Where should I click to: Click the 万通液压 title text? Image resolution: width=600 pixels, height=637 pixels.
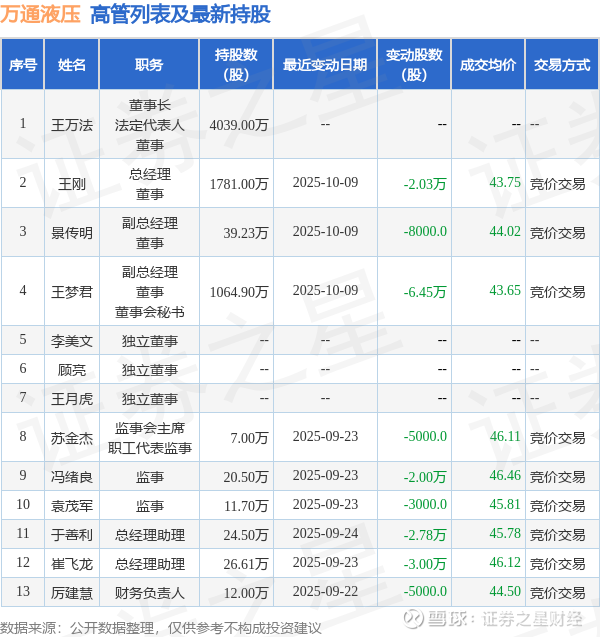tap(40, 15)
